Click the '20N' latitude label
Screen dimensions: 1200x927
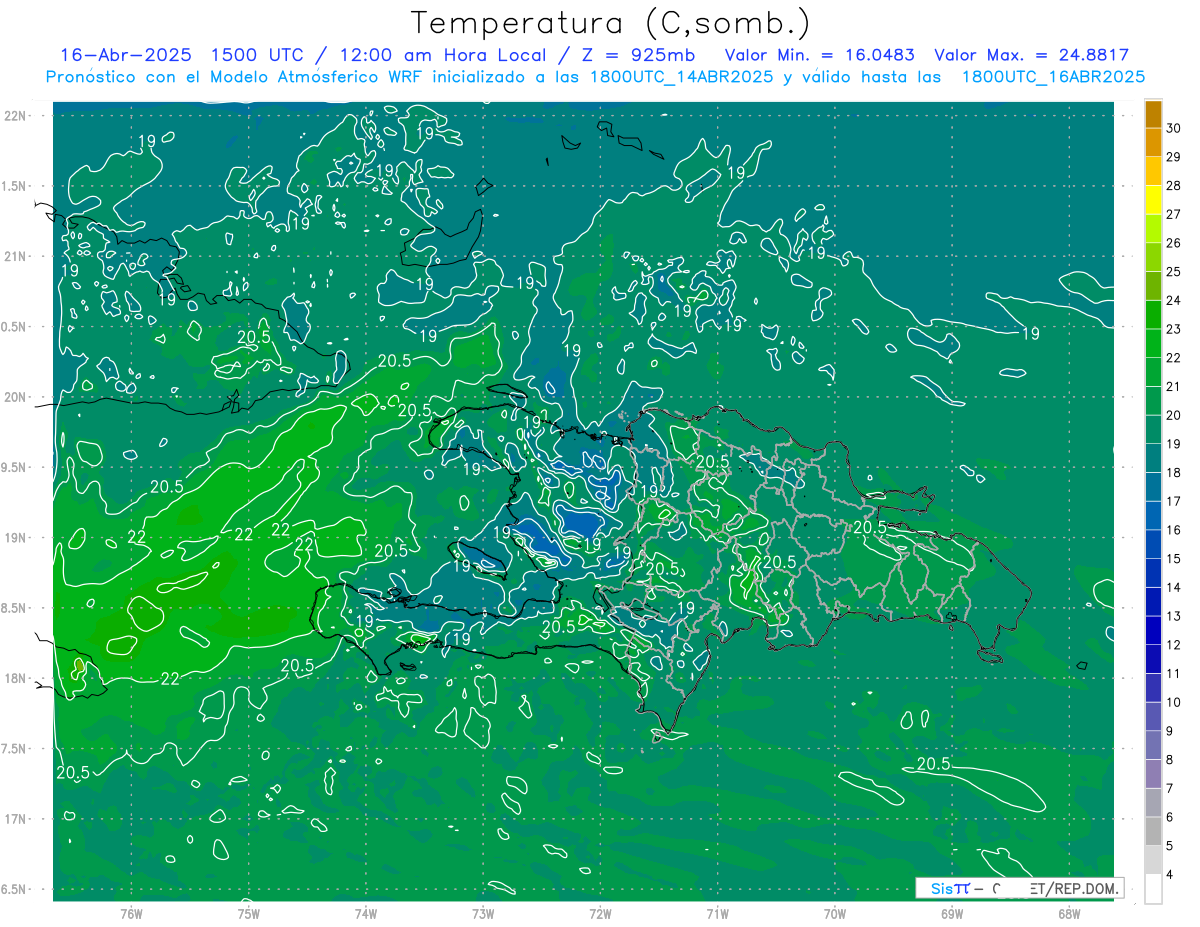(15, 397)
